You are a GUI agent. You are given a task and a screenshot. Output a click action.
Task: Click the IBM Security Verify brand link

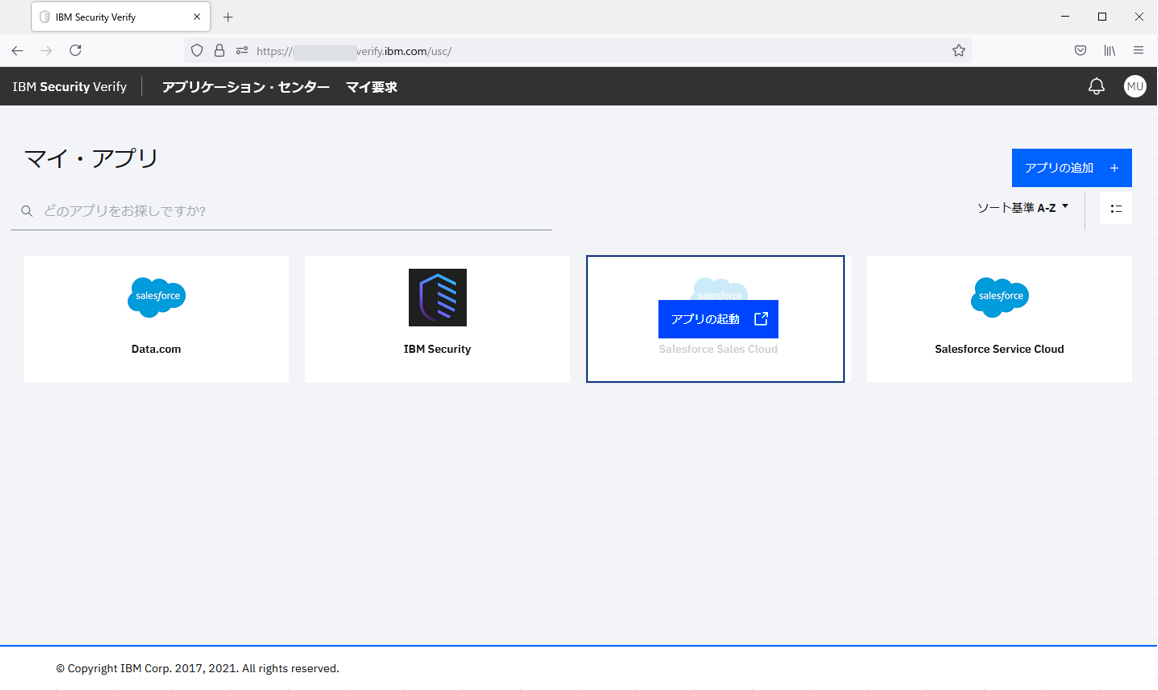point(69,86)
